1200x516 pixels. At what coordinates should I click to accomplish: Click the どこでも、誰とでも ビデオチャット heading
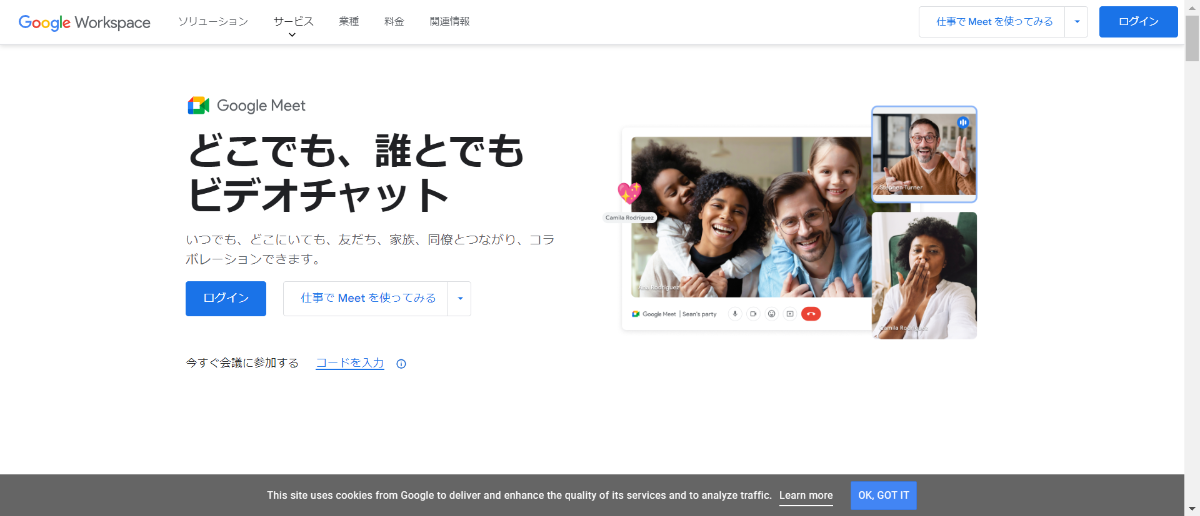[x=355, y=172]
